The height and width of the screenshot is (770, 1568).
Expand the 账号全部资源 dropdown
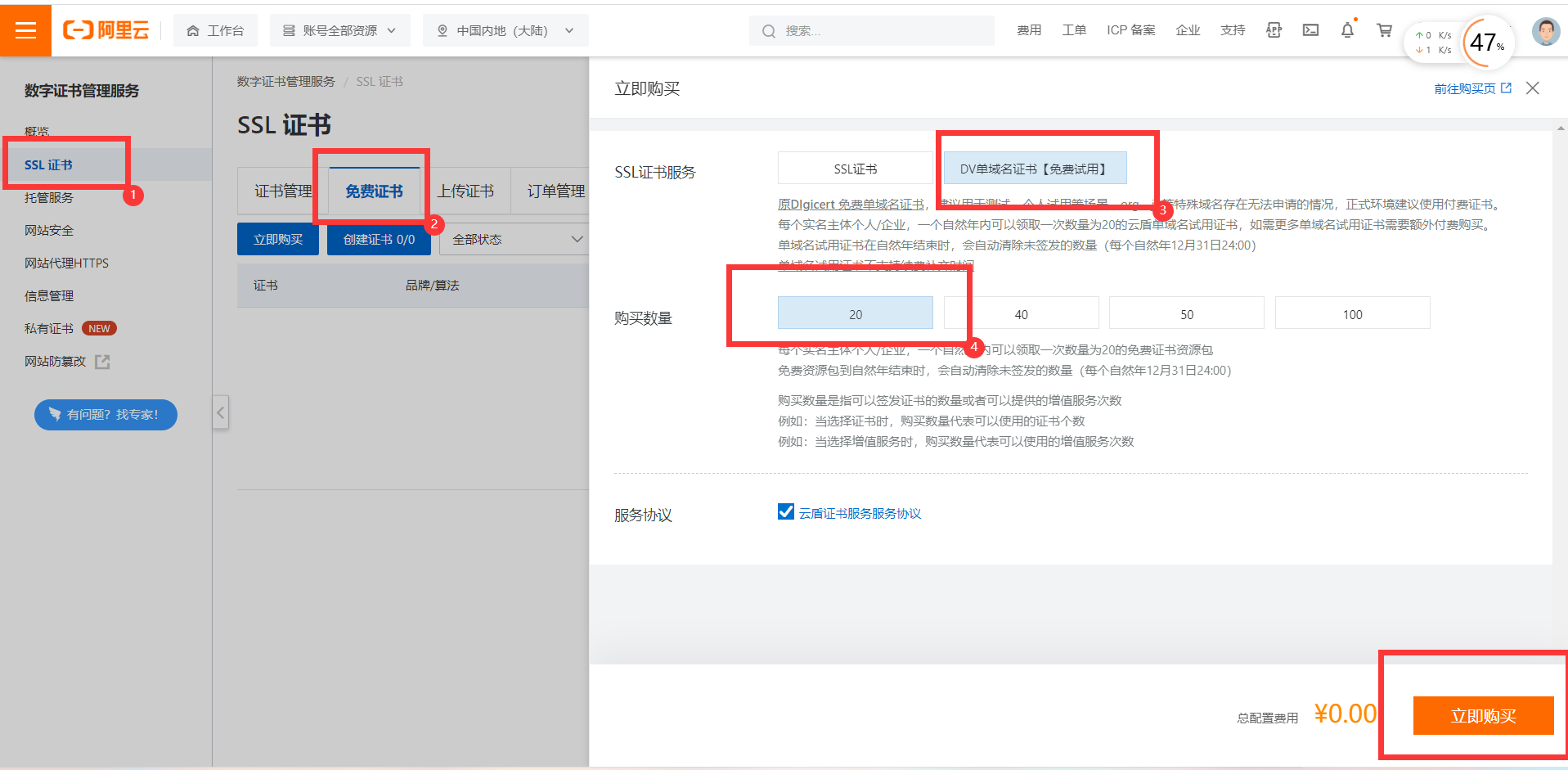click(x=339, y=30)
